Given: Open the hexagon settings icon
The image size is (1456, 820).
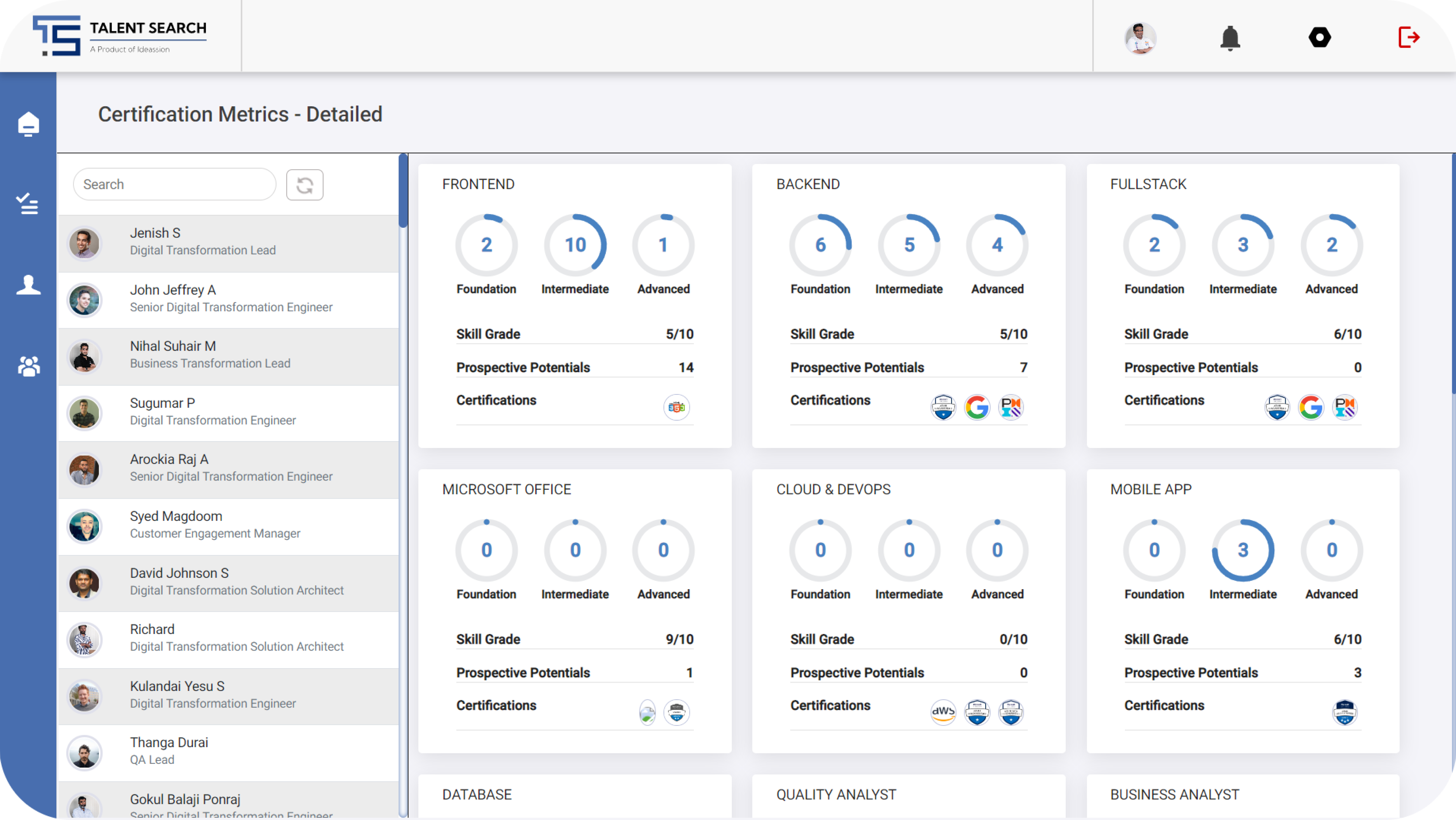Looking at the screenshot, I should coord(1319,37).
